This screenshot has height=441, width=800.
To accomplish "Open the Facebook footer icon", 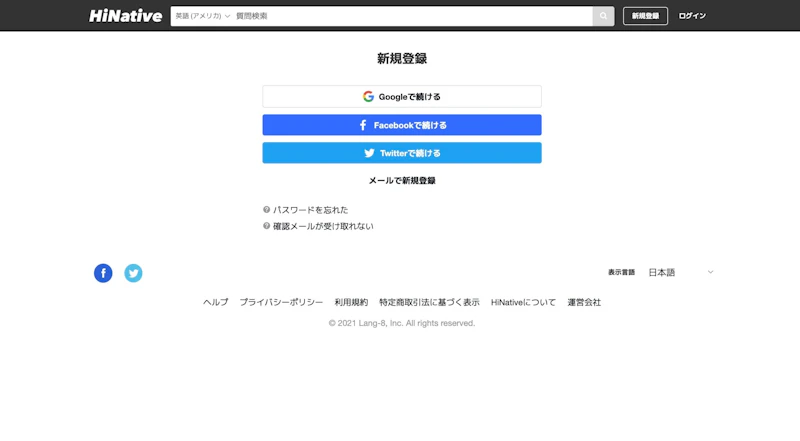I will [x=103, y=273].
